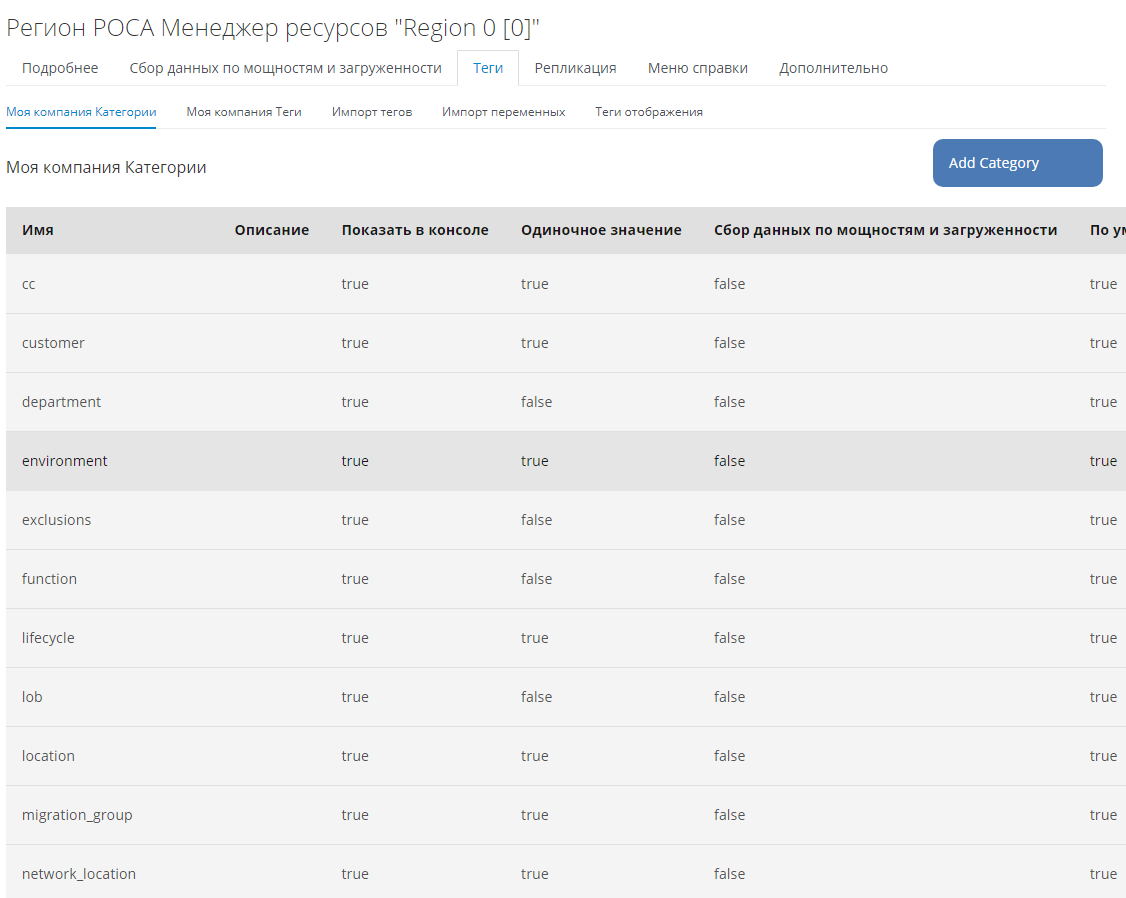
Task: Switch to Моя компания Теги sub-tab
Action: [244, 112]
